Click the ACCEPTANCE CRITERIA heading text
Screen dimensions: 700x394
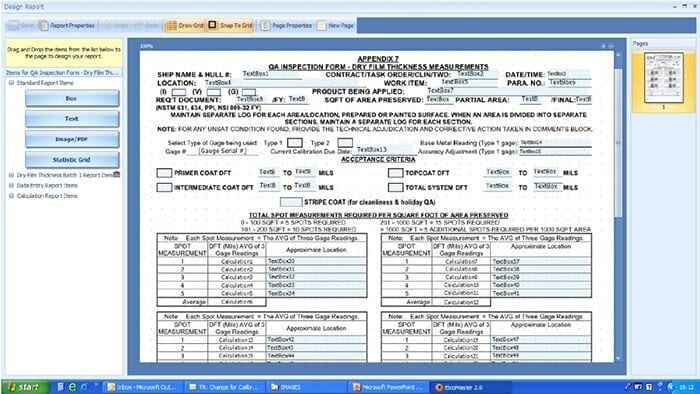point(378,159)
